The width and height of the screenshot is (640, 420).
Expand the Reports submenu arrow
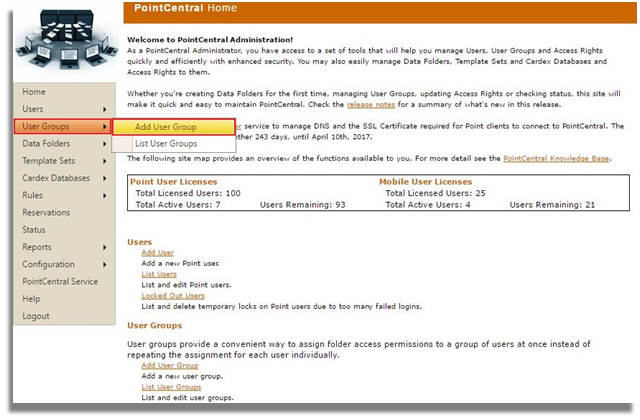[104, 247]
